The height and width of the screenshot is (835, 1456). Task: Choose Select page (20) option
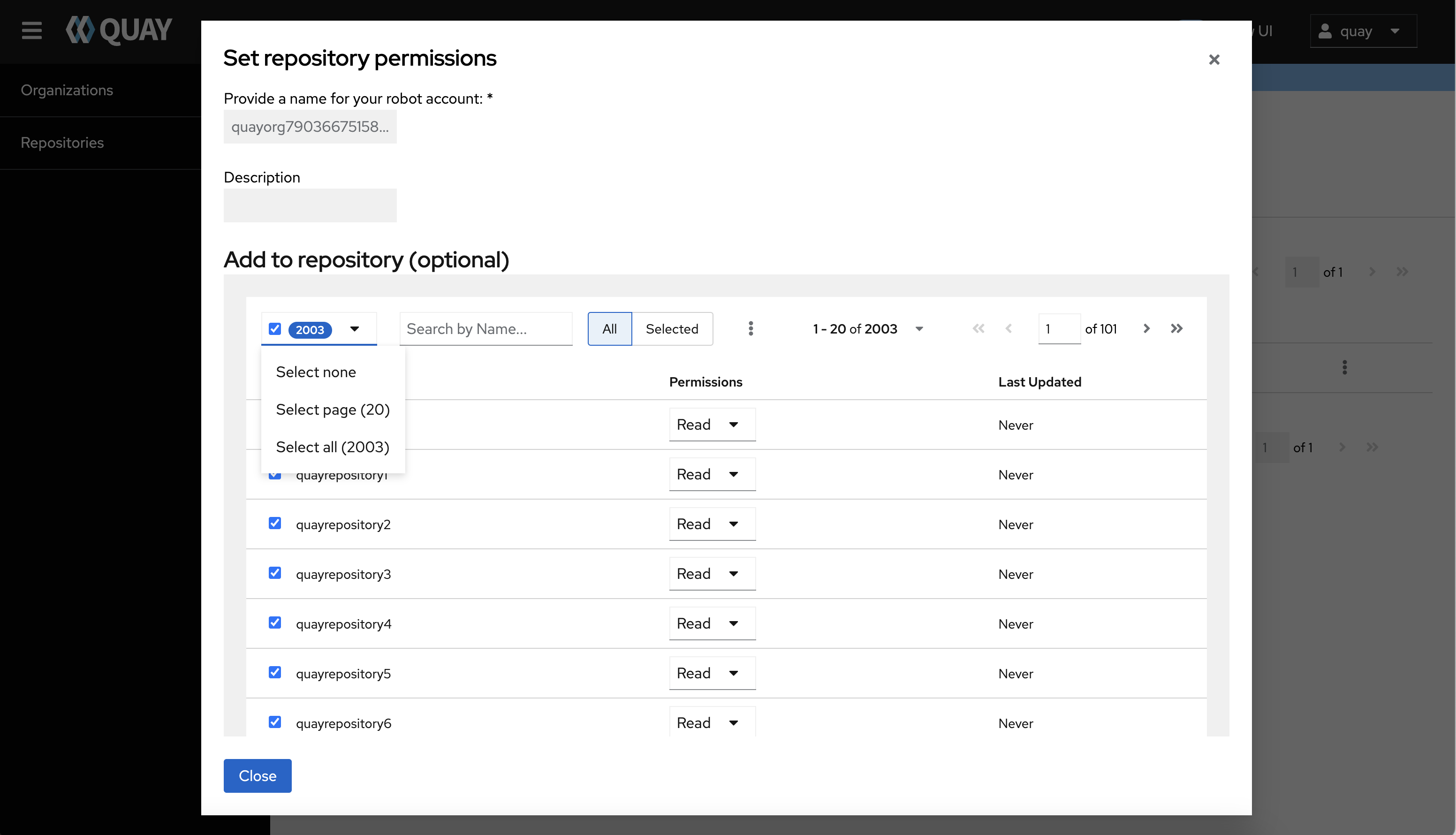[333, 410]
